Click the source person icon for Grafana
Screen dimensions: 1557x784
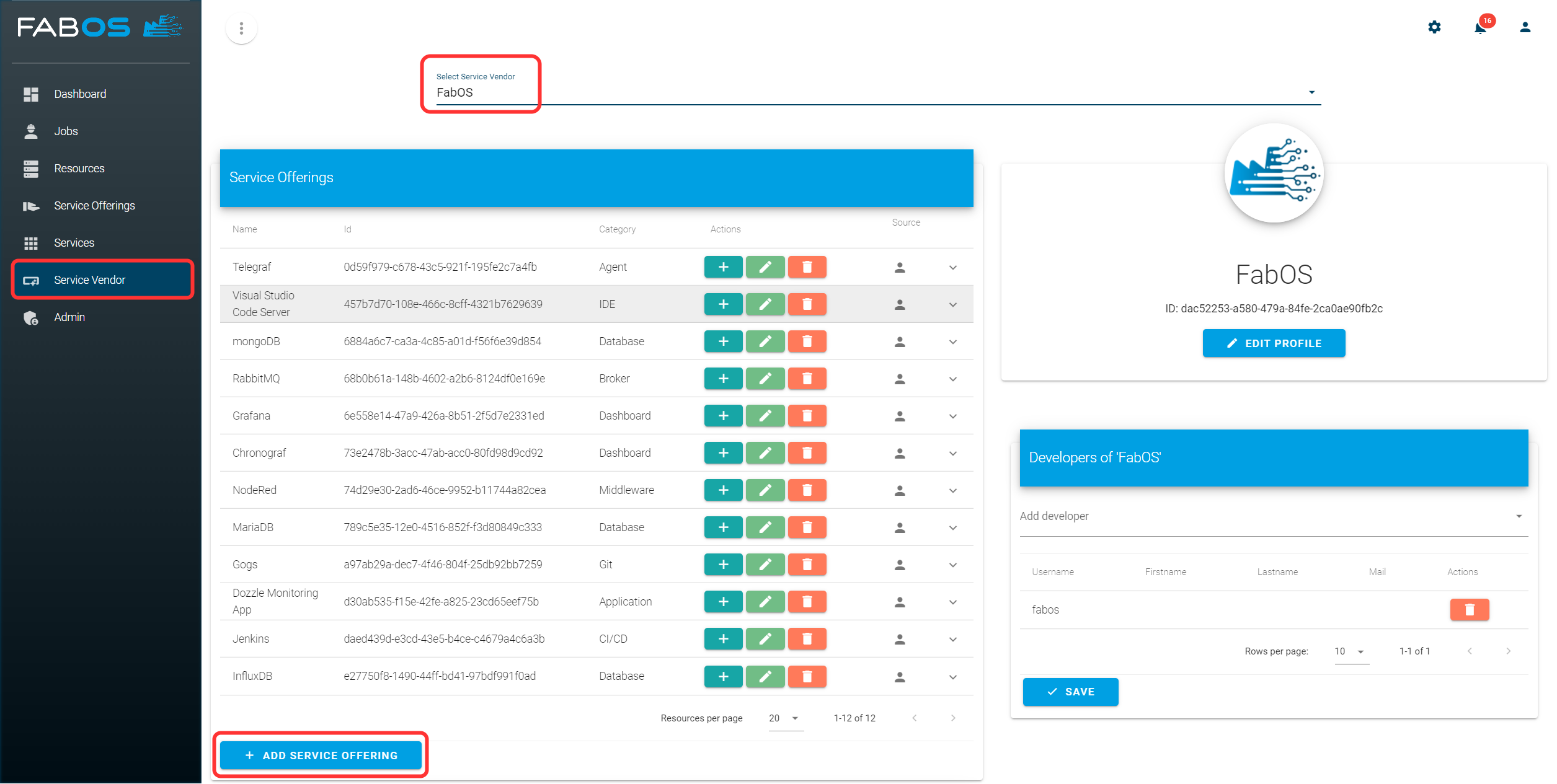(x=900, y=416)
